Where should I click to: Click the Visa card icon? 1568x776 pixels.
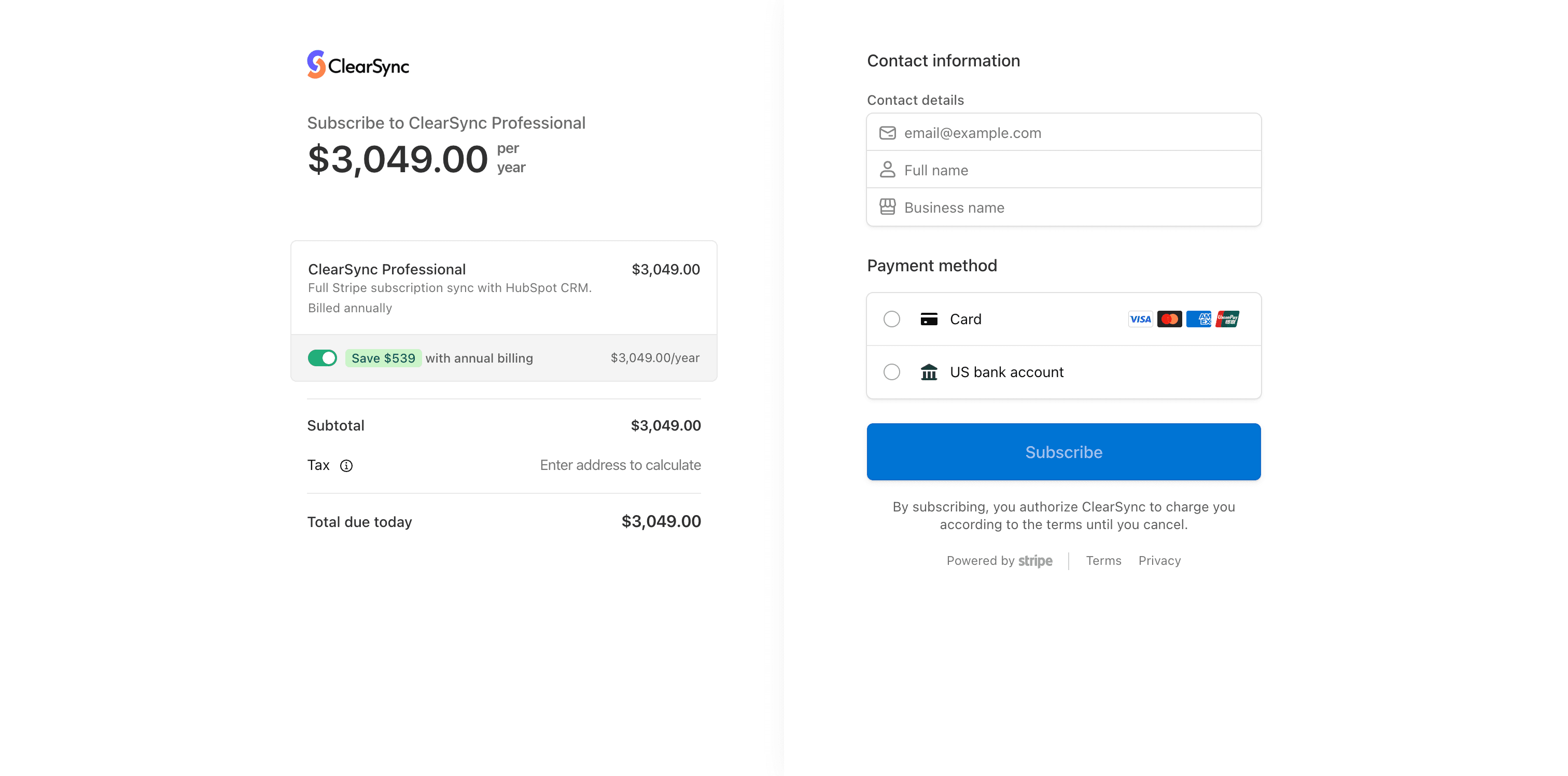(x=1140, y=319)
